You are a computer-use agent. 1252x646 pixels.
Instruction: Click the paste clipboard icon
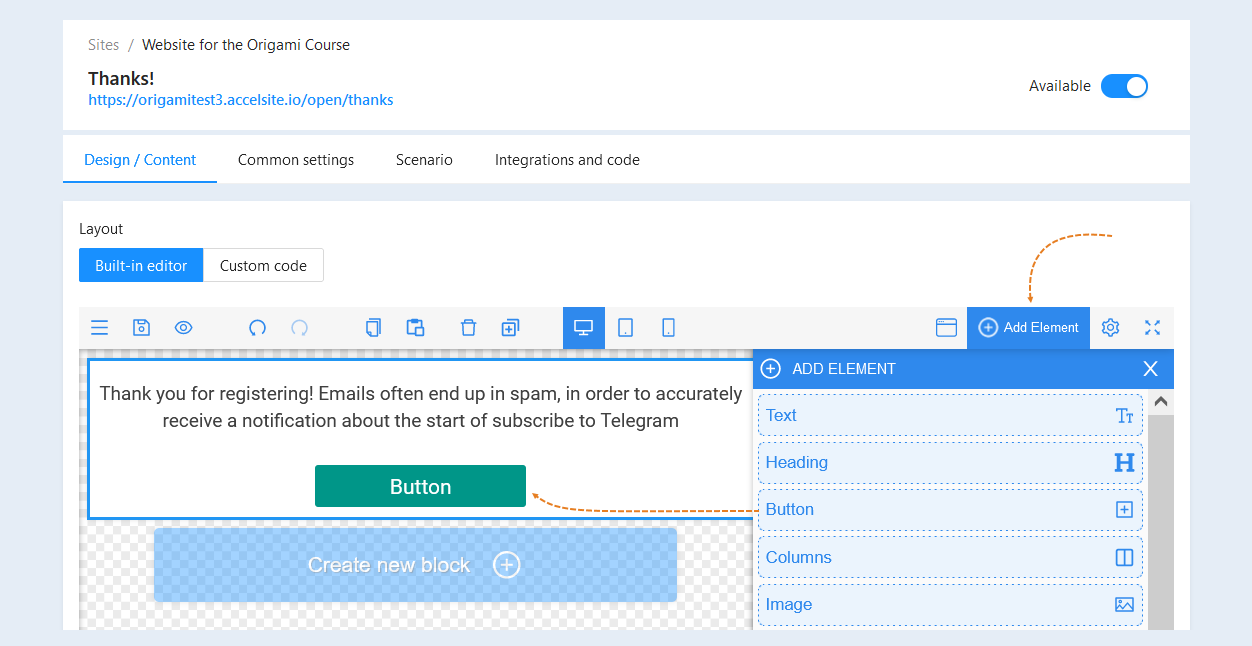click(415, 328)
